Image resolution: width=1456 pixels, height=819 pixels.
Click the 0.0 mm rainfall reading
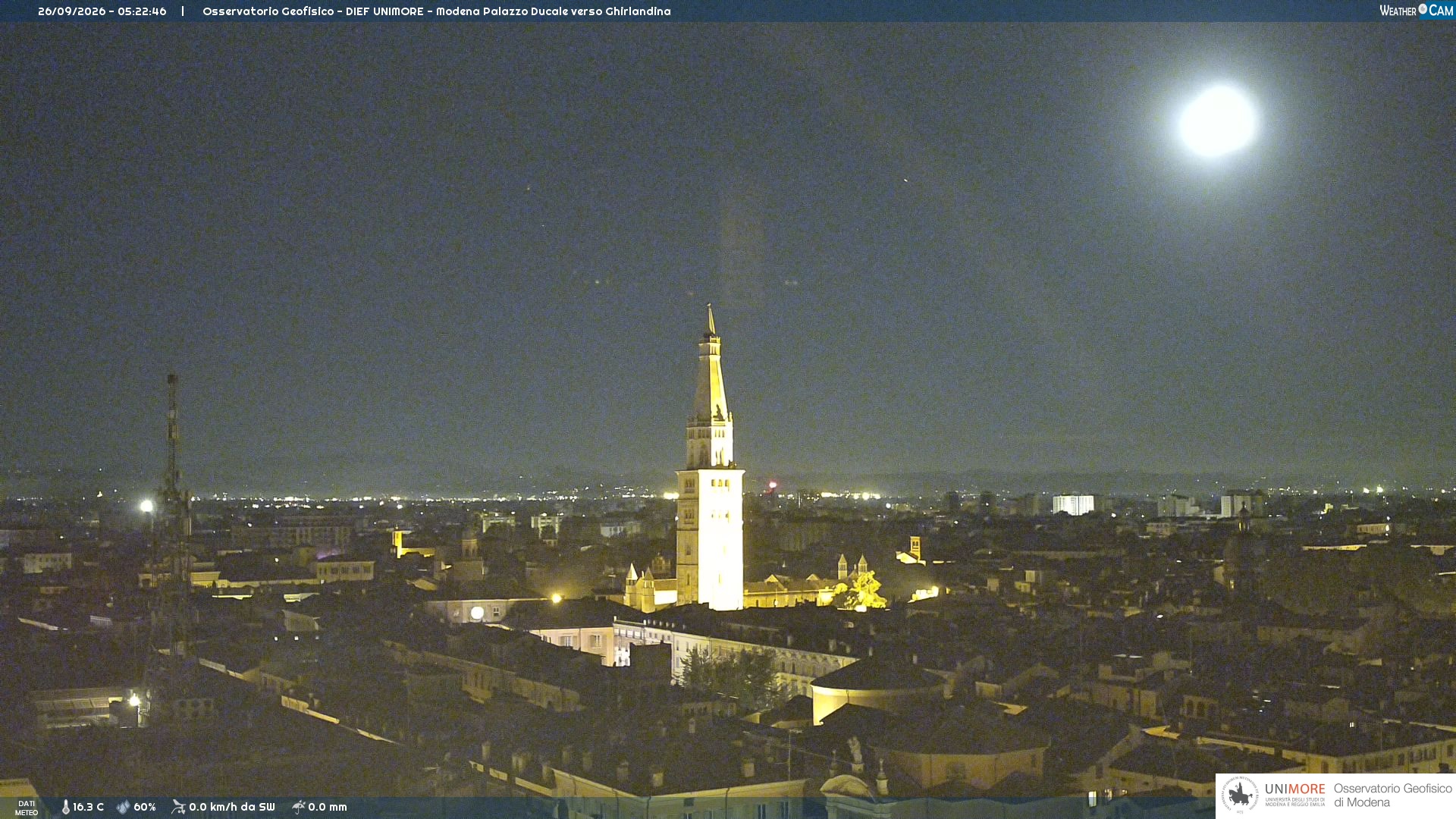coord(328,807)
